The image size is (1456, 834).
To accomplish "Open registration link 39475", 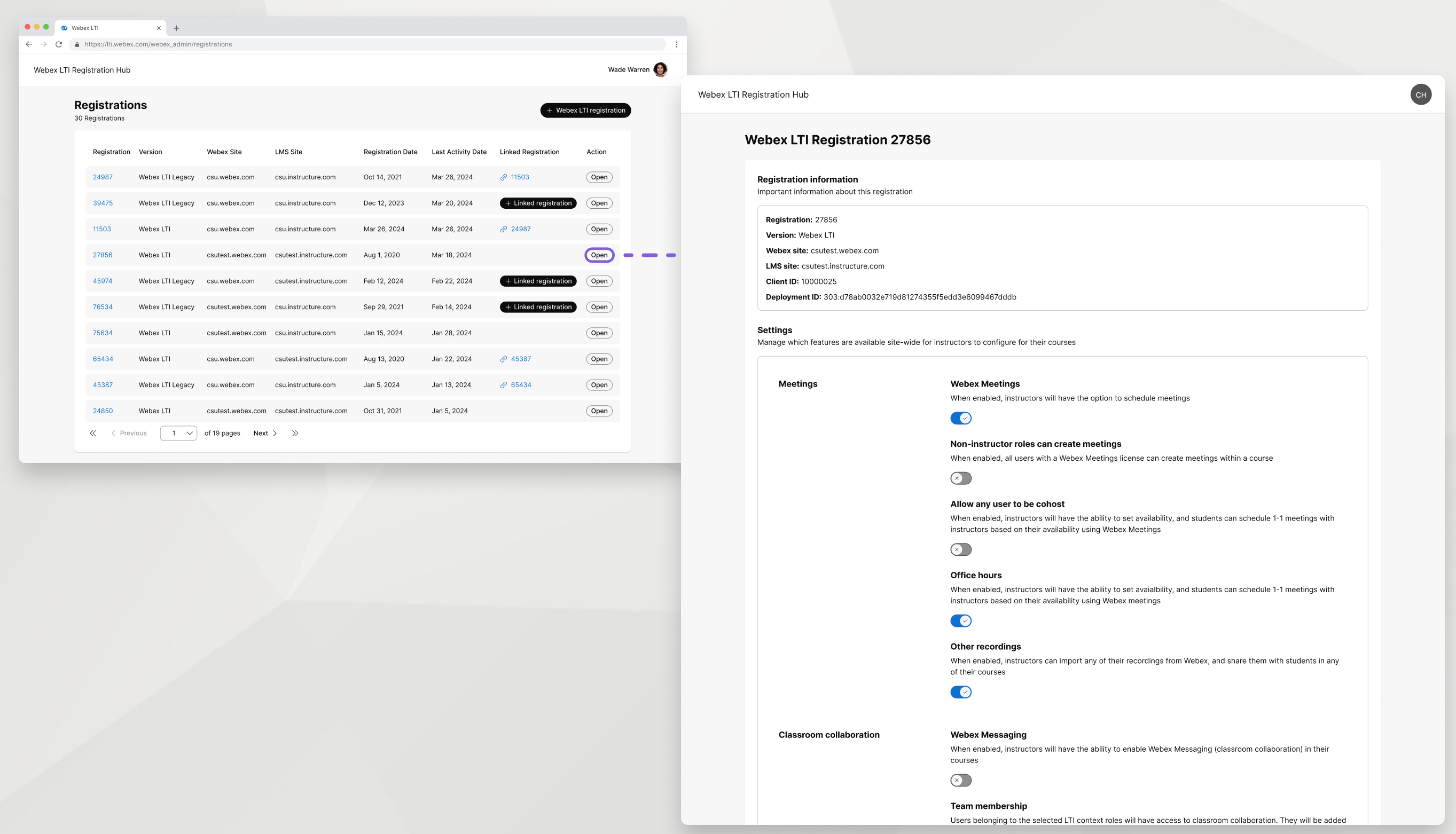I will coord(103,203).
